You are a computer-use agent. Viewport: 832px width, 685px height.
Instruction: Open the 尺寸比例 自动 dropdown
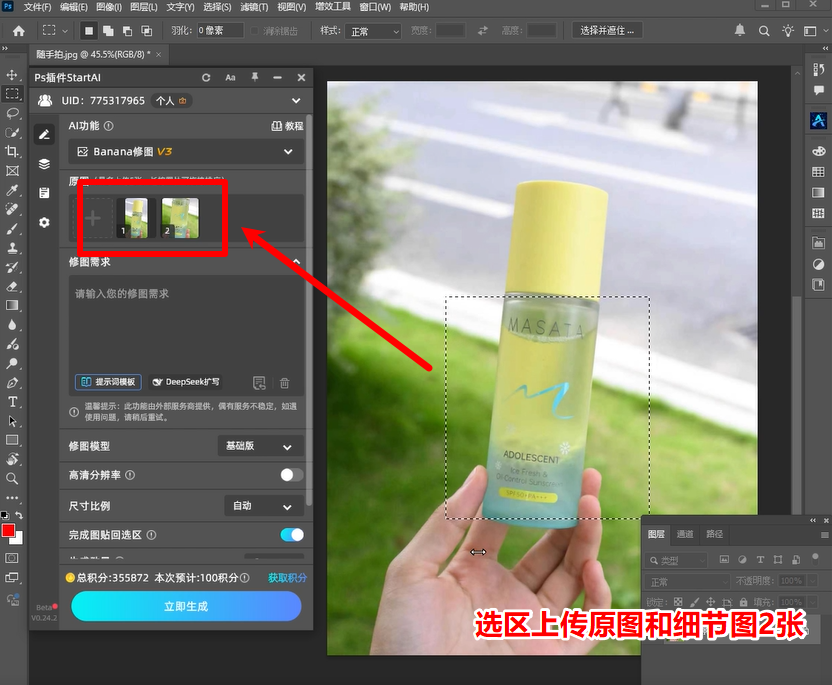click(x=264, y=506)
